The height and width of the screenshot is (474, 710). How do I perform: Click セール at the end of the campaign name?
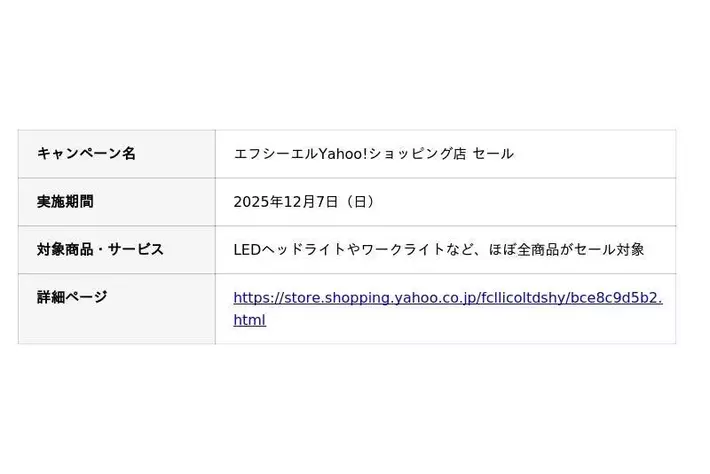493,153
